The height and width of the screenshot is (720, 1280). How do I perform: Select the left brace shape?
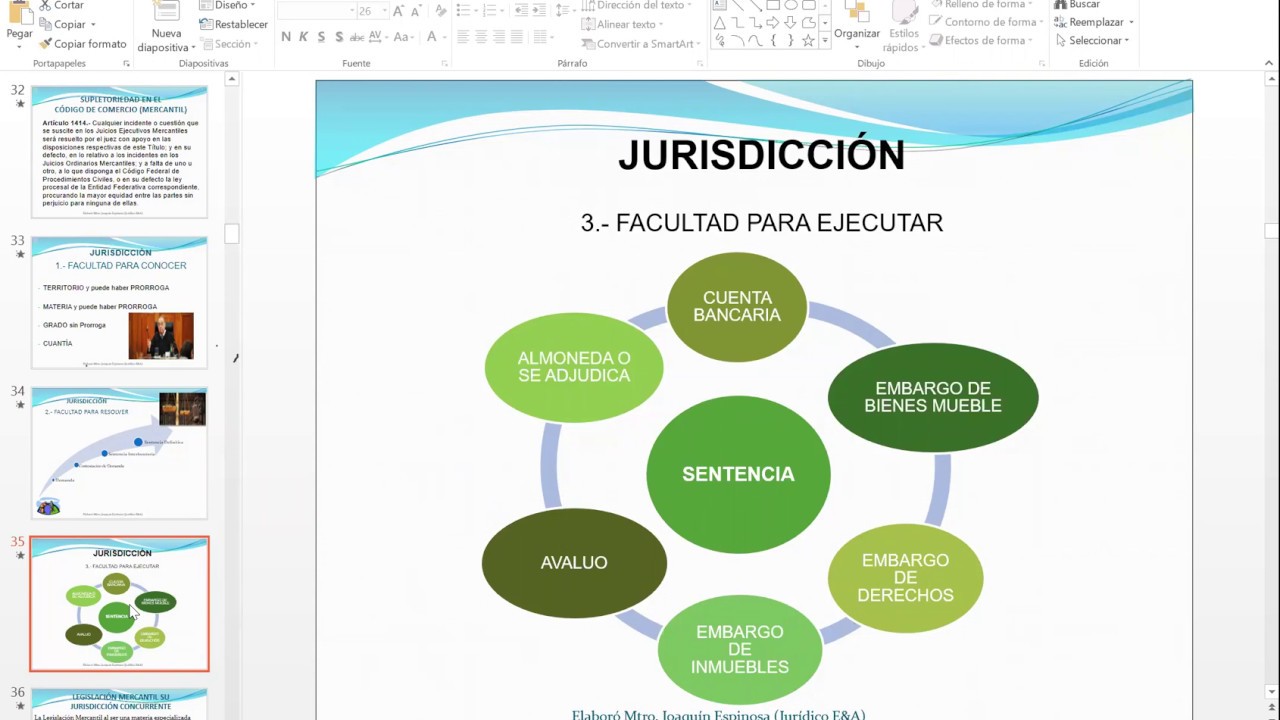point(773,41)
